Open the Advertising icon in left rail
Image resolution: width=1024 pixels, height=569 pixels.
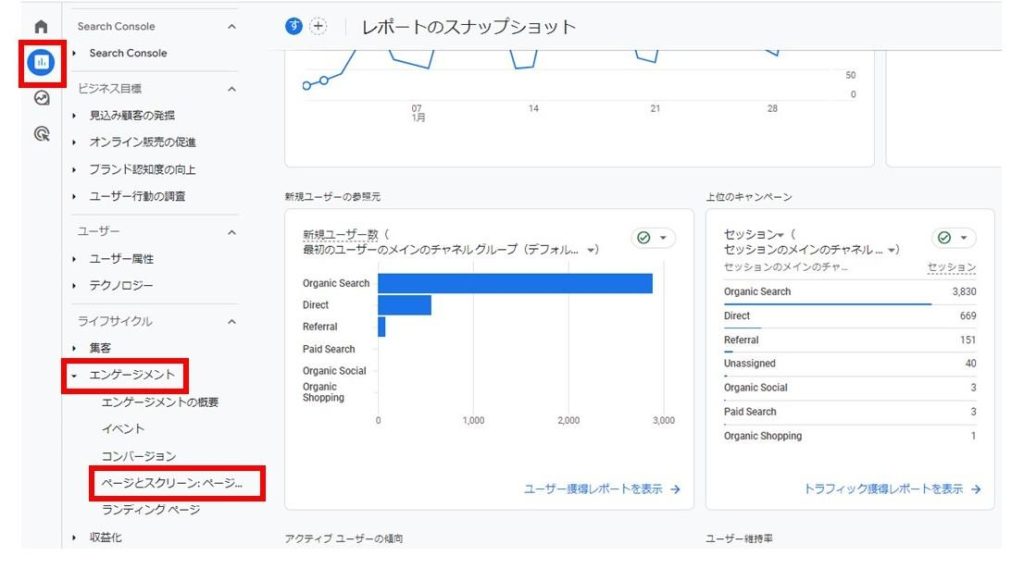coord(41,134)
